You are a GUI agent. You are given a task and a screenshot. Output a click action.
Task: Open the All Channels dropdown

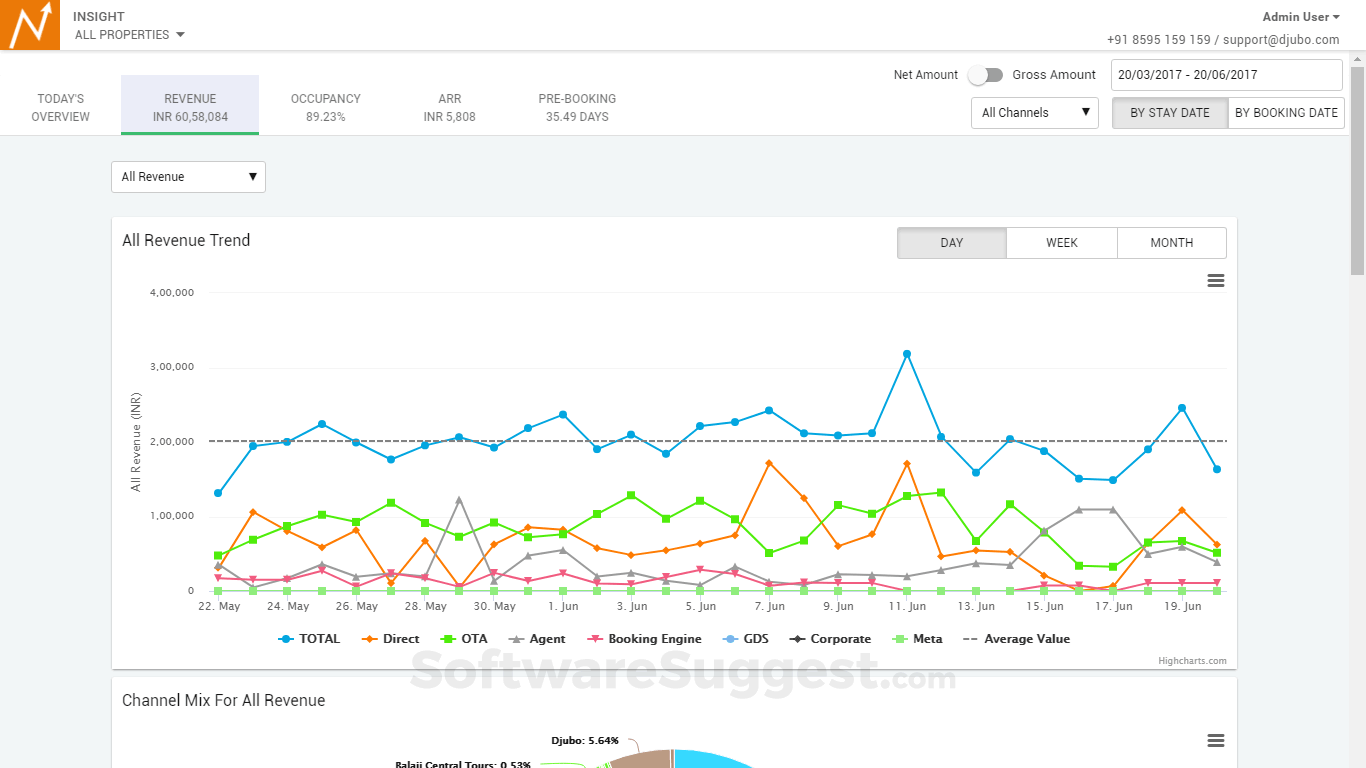coord(1034,113)
